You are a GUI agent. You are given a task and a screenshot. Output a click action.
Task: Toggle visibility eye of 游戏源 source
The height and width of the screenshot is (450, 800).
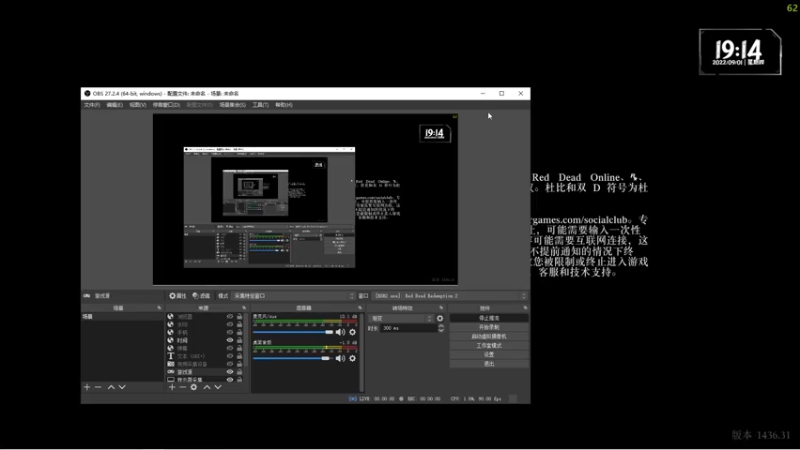coord(230,372)
